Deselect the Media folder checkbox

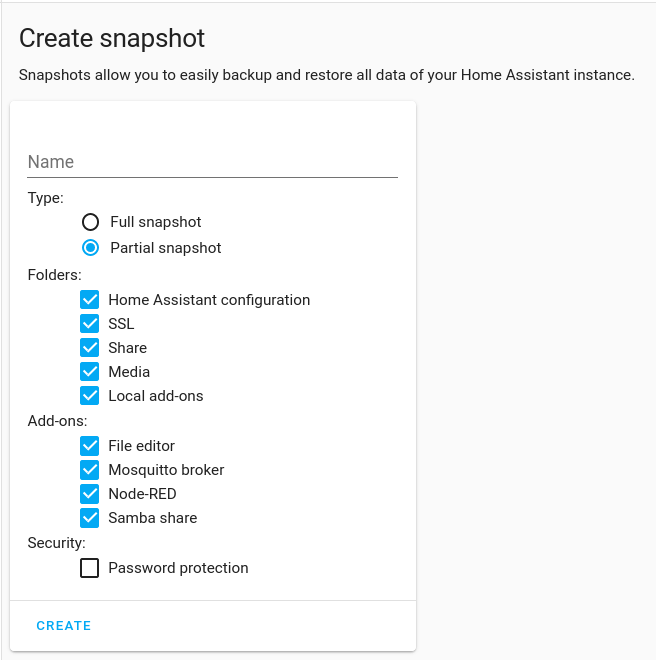pos(90,372)
